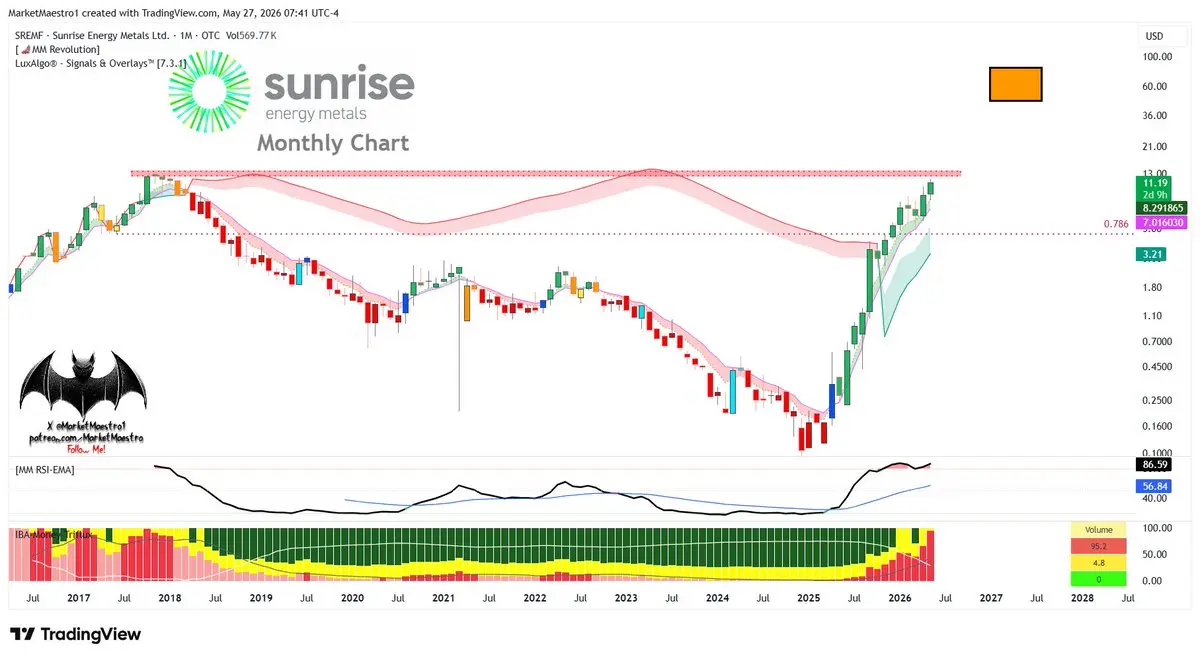The image size is (1200, 659).
Task: Click the red Follow Me! text
Action: pos(86,450)
